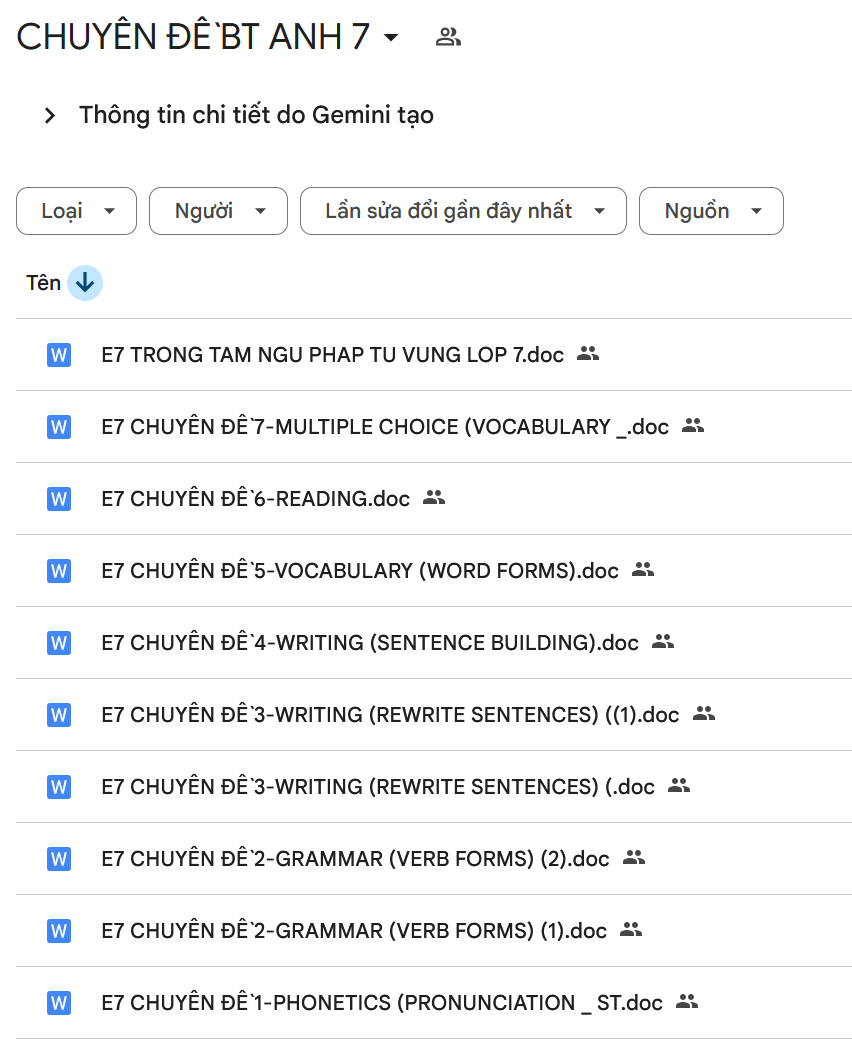Click the sort direction arrow next to Tên
This screenshot has height=1062, width=852.
85,283
